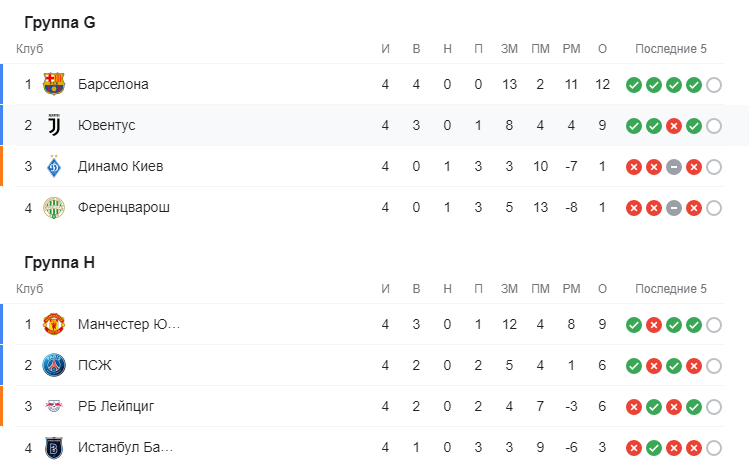Click the Dynamo Kyiv crest icon
This screenshot has height=468, width=749.
tap(54, 166)
